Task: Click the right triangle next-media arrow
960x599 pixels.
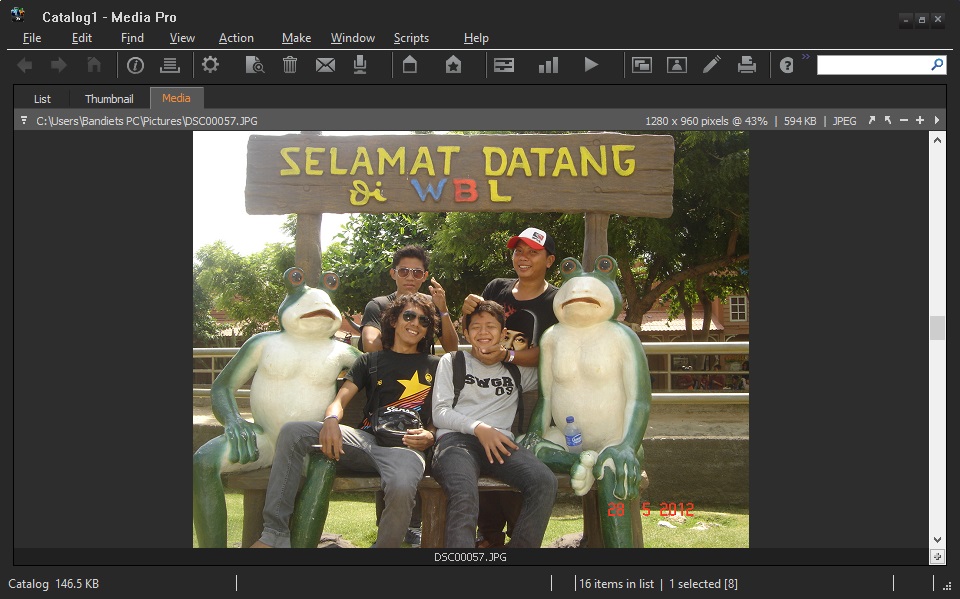Action: pos(937,121)
